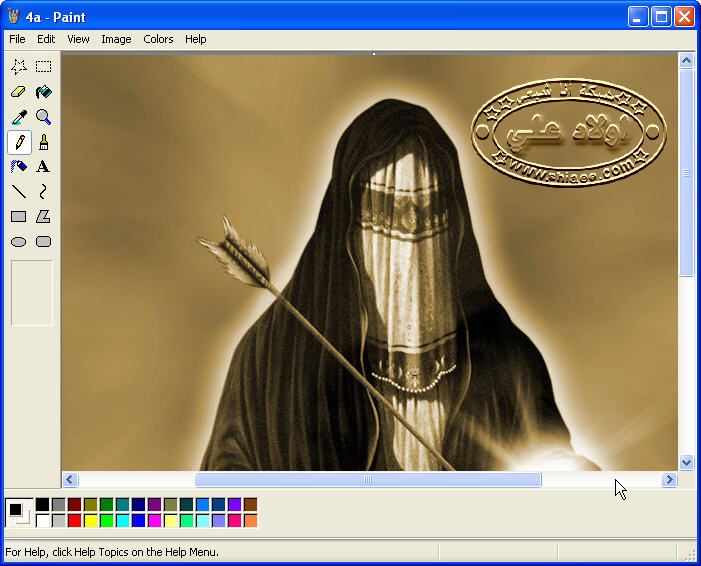Viewport: 701px width, 566px height.
Task: Select the Magnifier tool
Action: tap(43, 117)
